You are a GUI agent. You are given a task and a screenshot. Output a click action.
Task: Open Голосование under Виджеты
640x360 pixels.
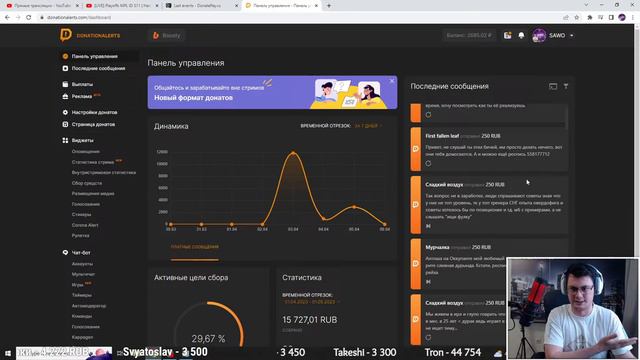85,204
